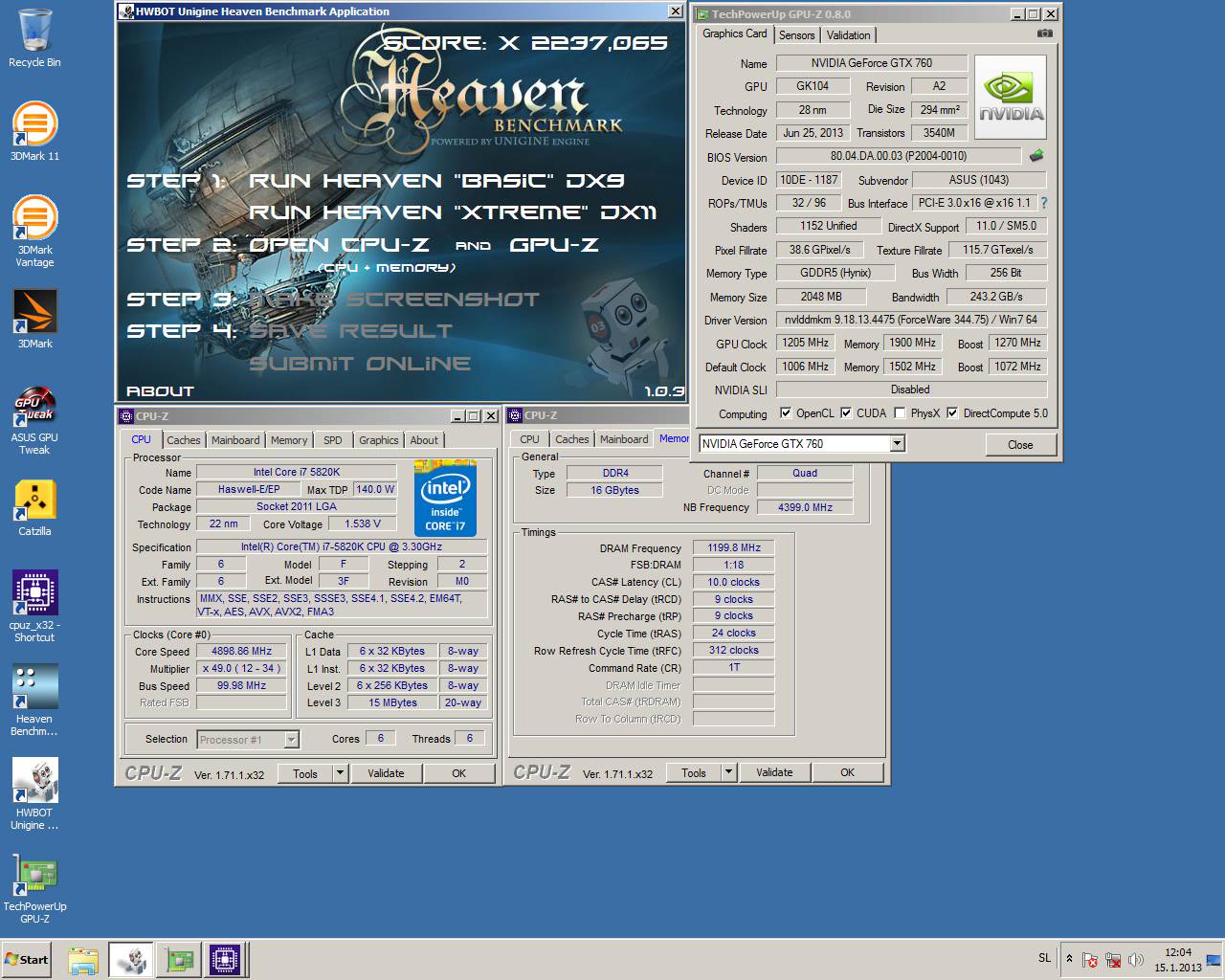The image size is (1225, 980).
Task: Switch to the Validation tab in GPU-Z
Action: point(848,35)
